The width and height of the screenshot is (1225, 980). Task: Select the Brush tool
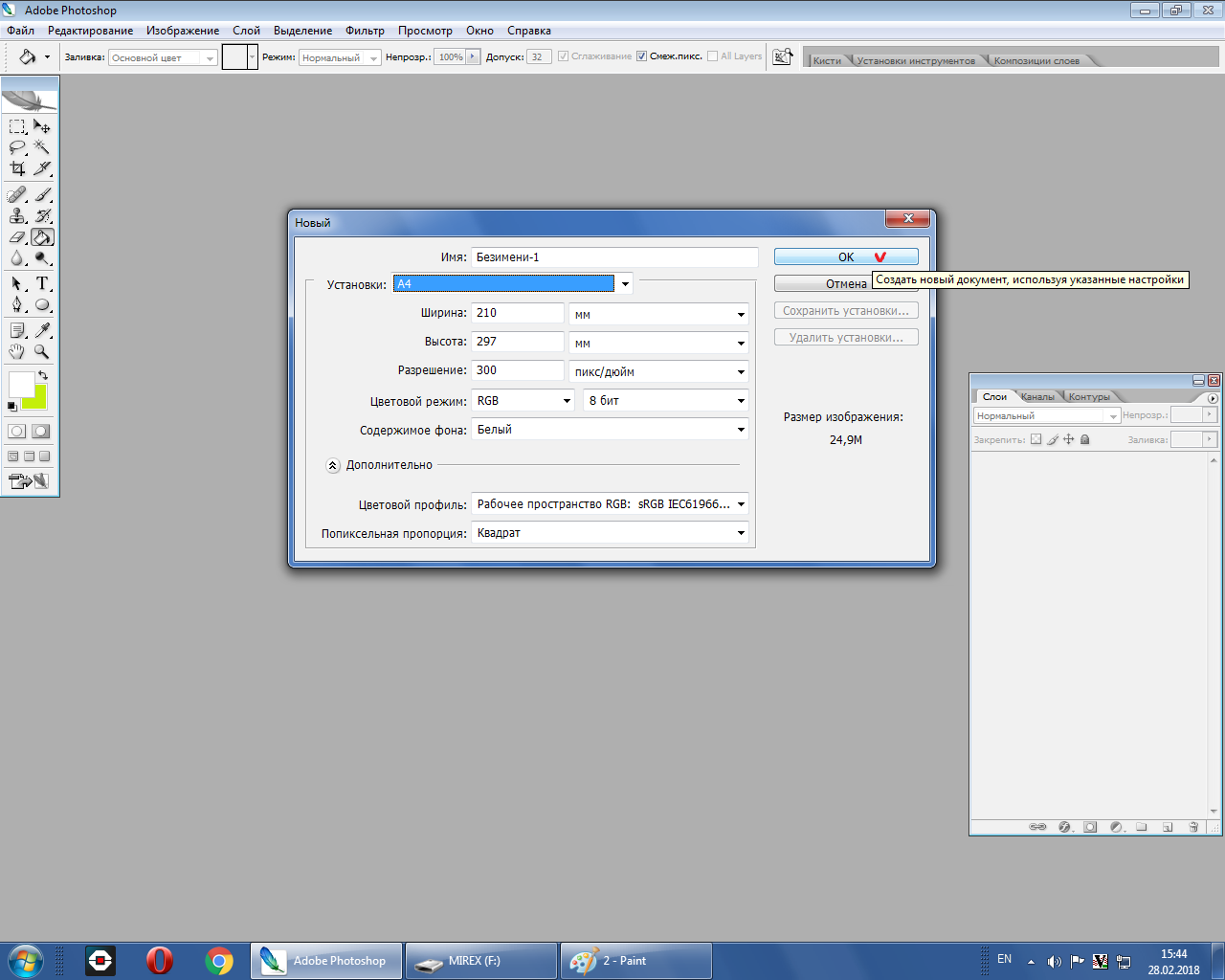tap(42, 195)
